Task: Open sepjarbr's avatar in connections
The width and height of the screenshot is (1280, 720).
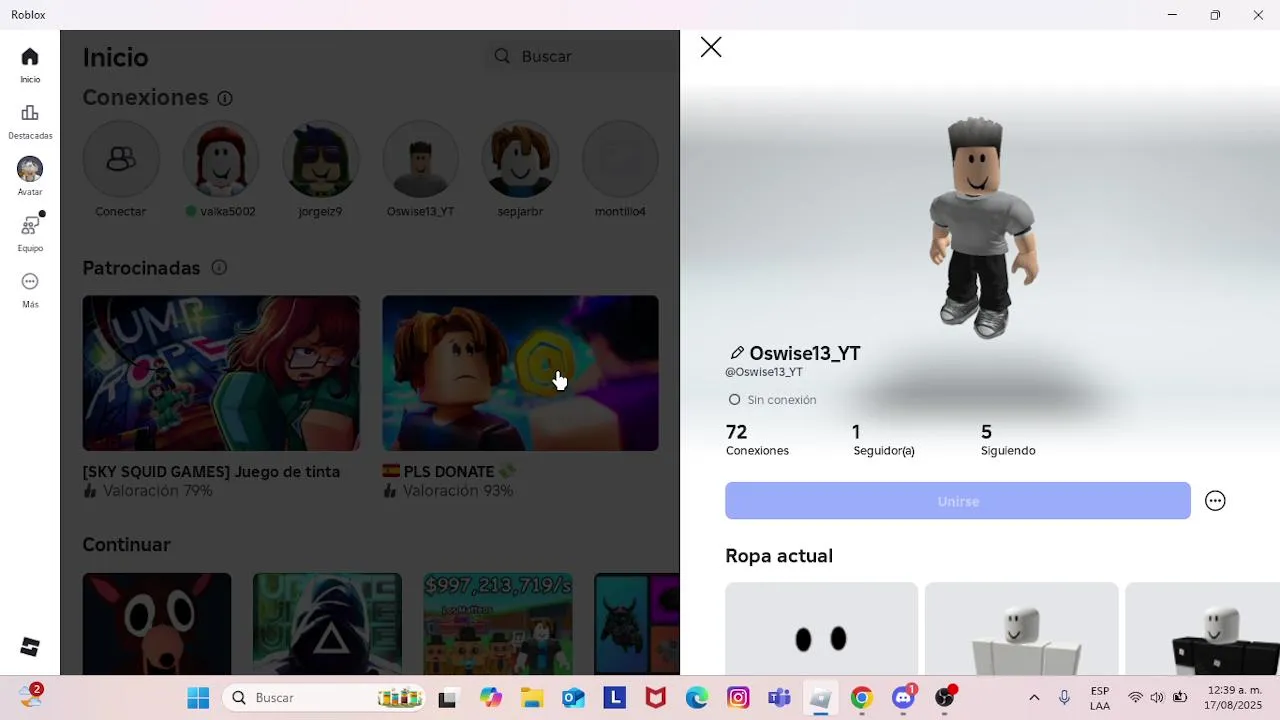Action: 520,159
